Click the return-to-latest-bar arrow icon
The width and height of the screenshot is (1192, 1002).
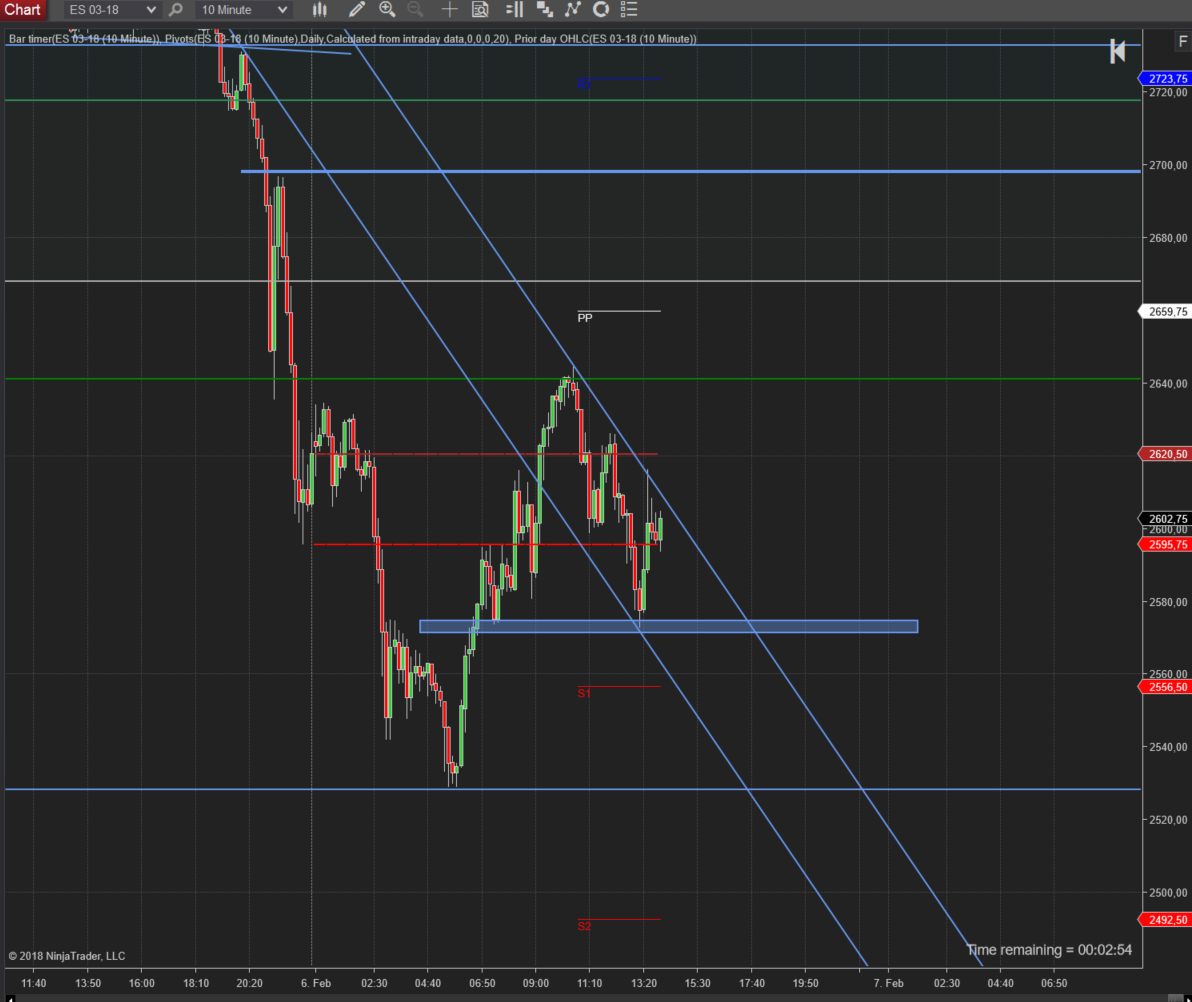tap(1117, 52)
